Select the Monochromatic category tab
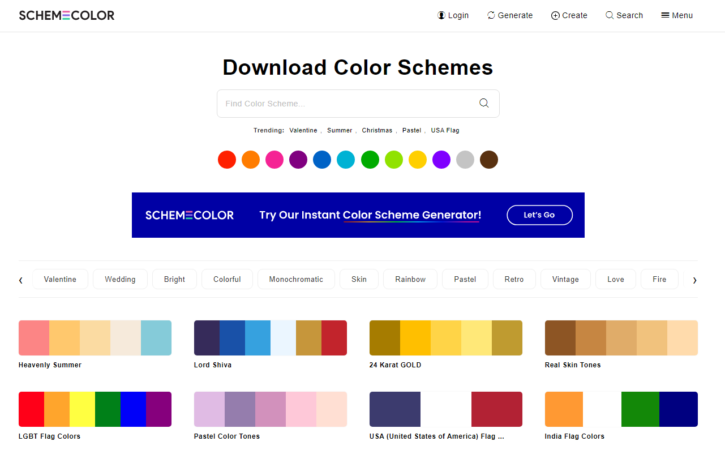725x450 pixels. coord(296,279)
